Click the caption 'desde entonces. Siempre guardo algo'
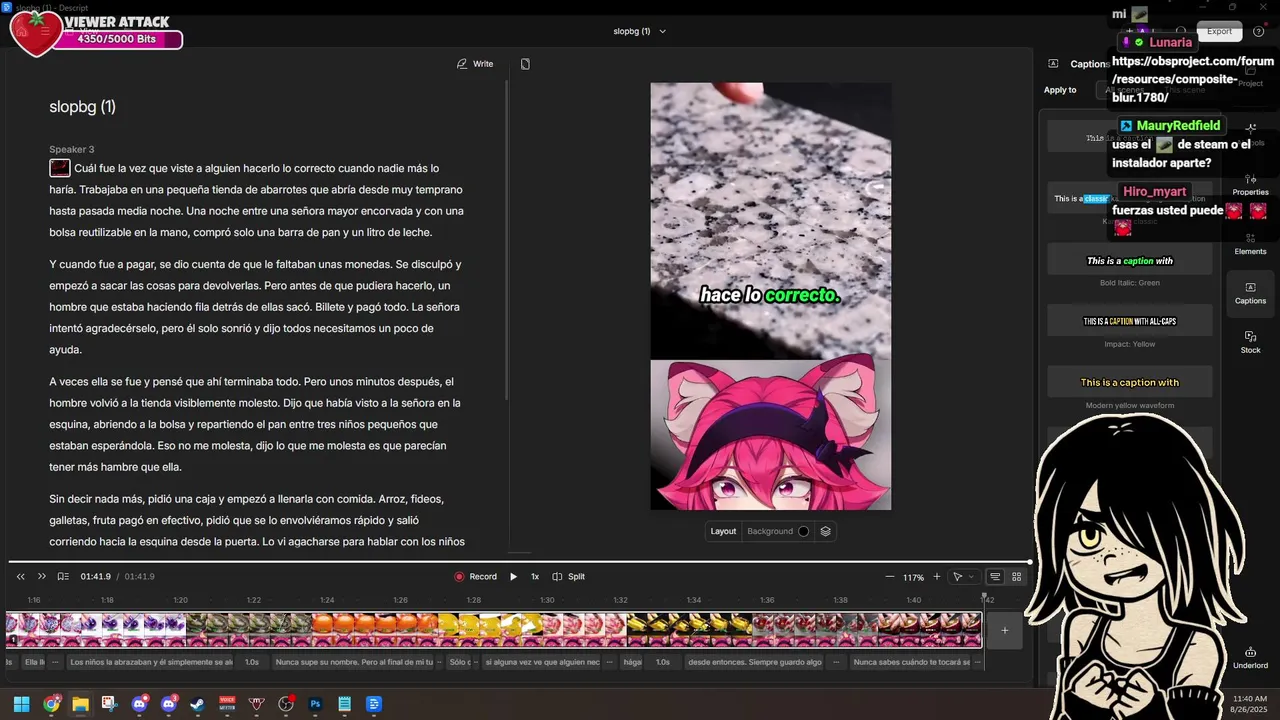Screen dimensions: 1280x720 755,662
